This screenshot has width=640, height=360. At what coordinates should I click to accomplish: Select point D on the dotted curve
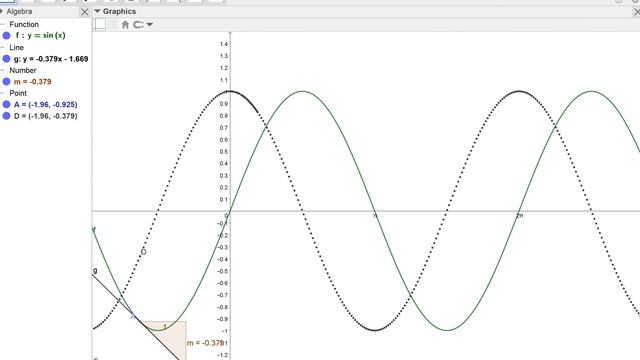click(x=143, y=252)
